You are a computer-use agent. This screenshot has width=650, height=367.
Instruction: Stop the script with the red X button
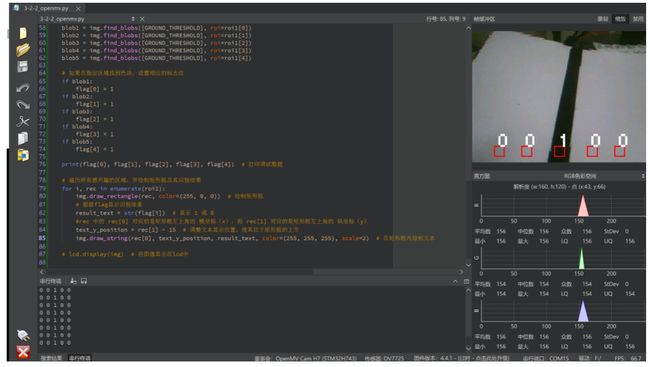click(23, 352)
